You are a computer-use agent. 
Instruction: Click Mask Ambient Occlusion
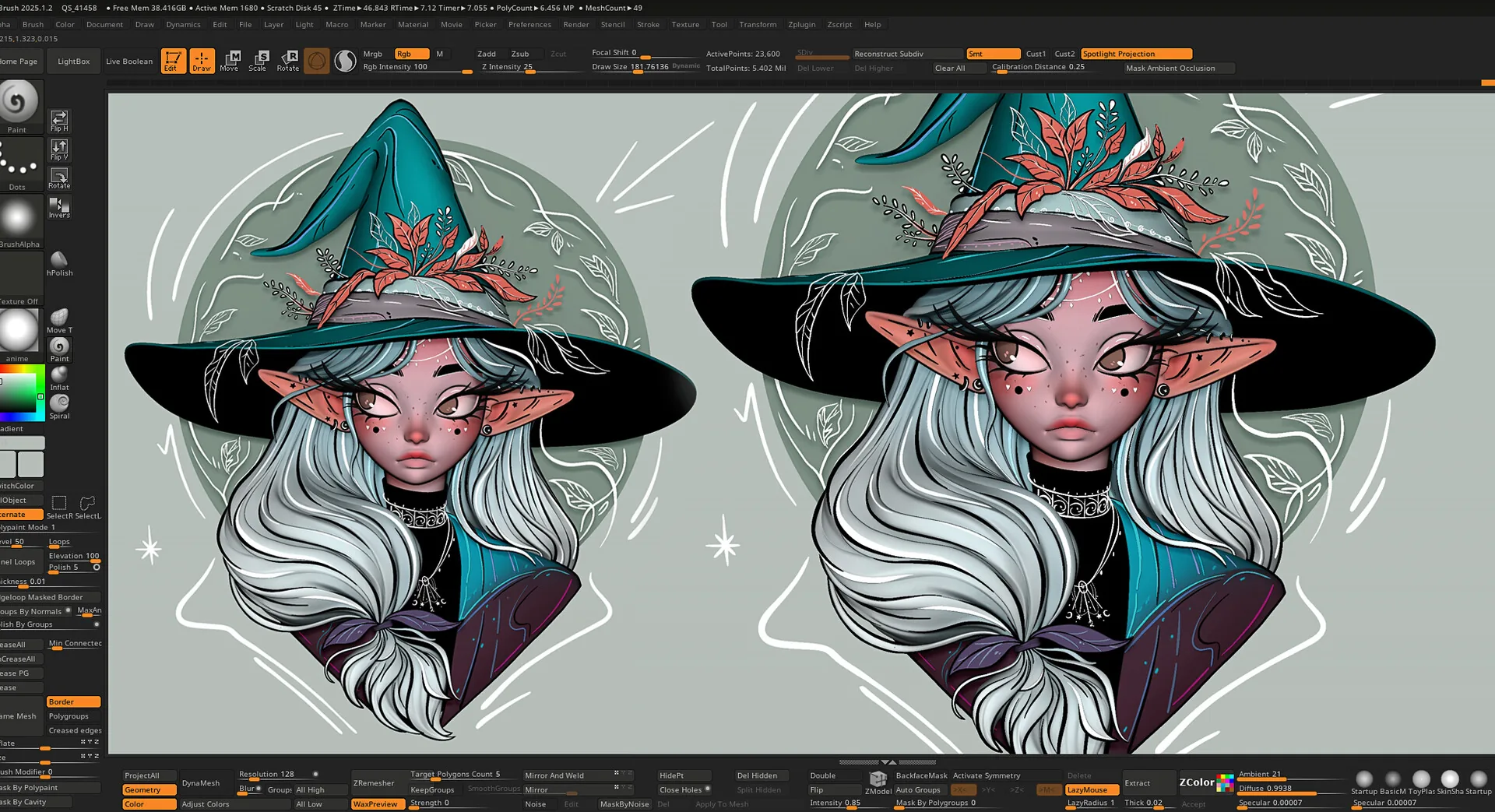[1179, 68]
